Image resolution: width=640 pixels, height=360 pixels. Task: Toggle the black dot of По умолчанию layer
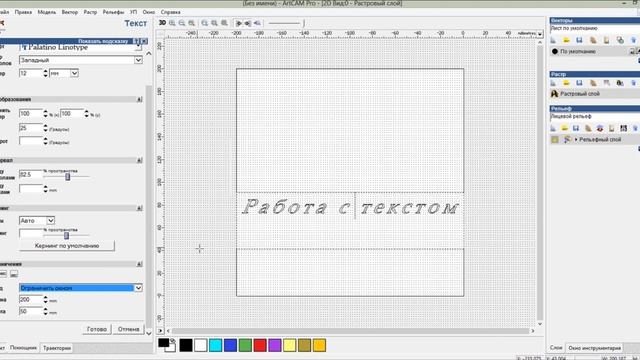(x=555, y=51)
